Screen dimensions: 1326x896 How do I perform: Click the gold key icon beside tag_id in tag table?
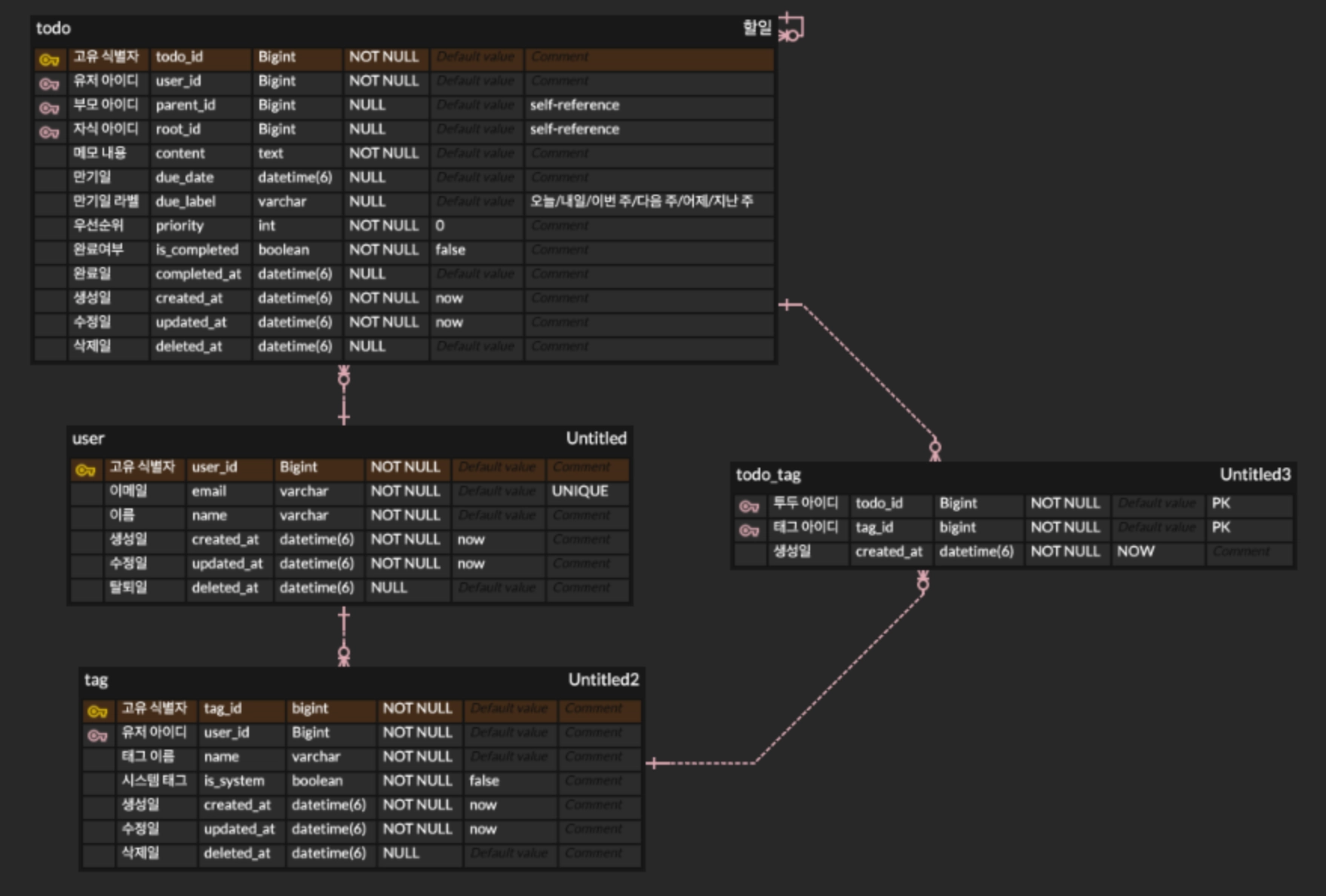pyautogui.click(x=97, y=710)
